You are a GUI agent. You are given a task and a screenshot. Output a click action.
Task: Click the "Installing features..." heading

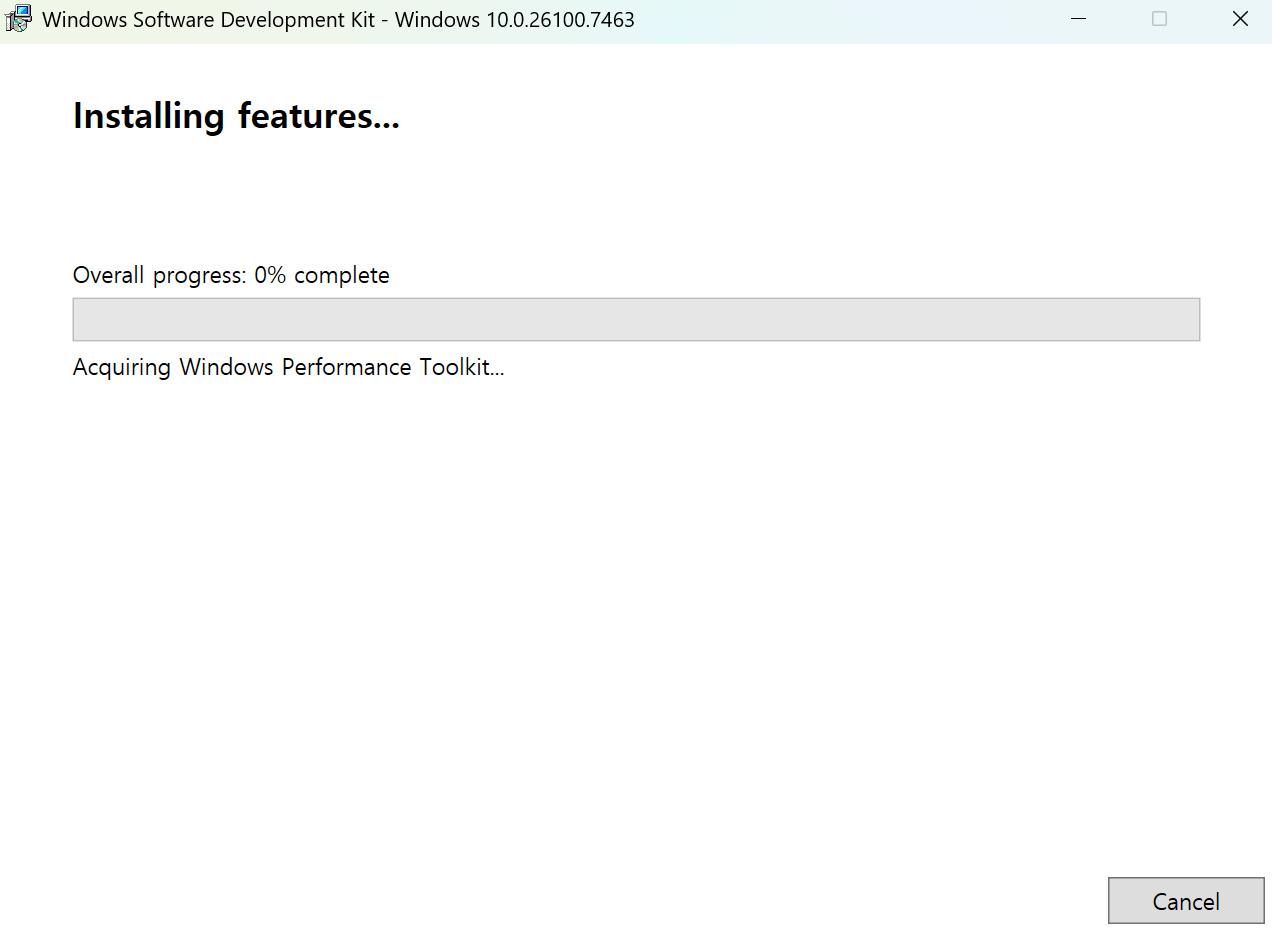pos(236,116)
